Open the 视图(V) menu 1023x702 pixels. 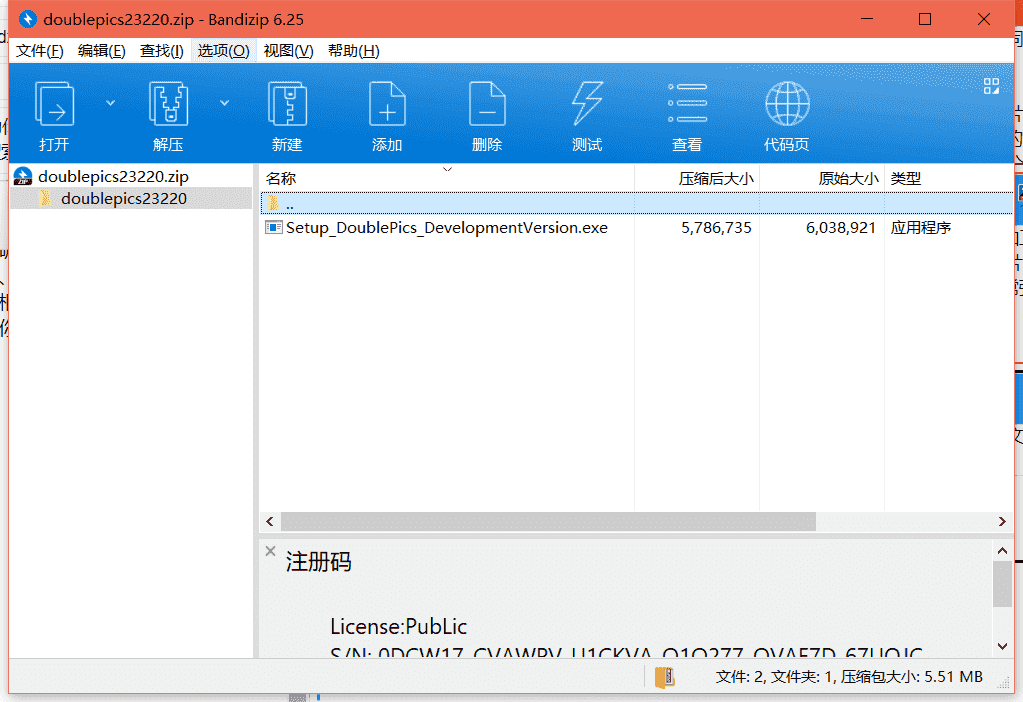tap(288, 51)
